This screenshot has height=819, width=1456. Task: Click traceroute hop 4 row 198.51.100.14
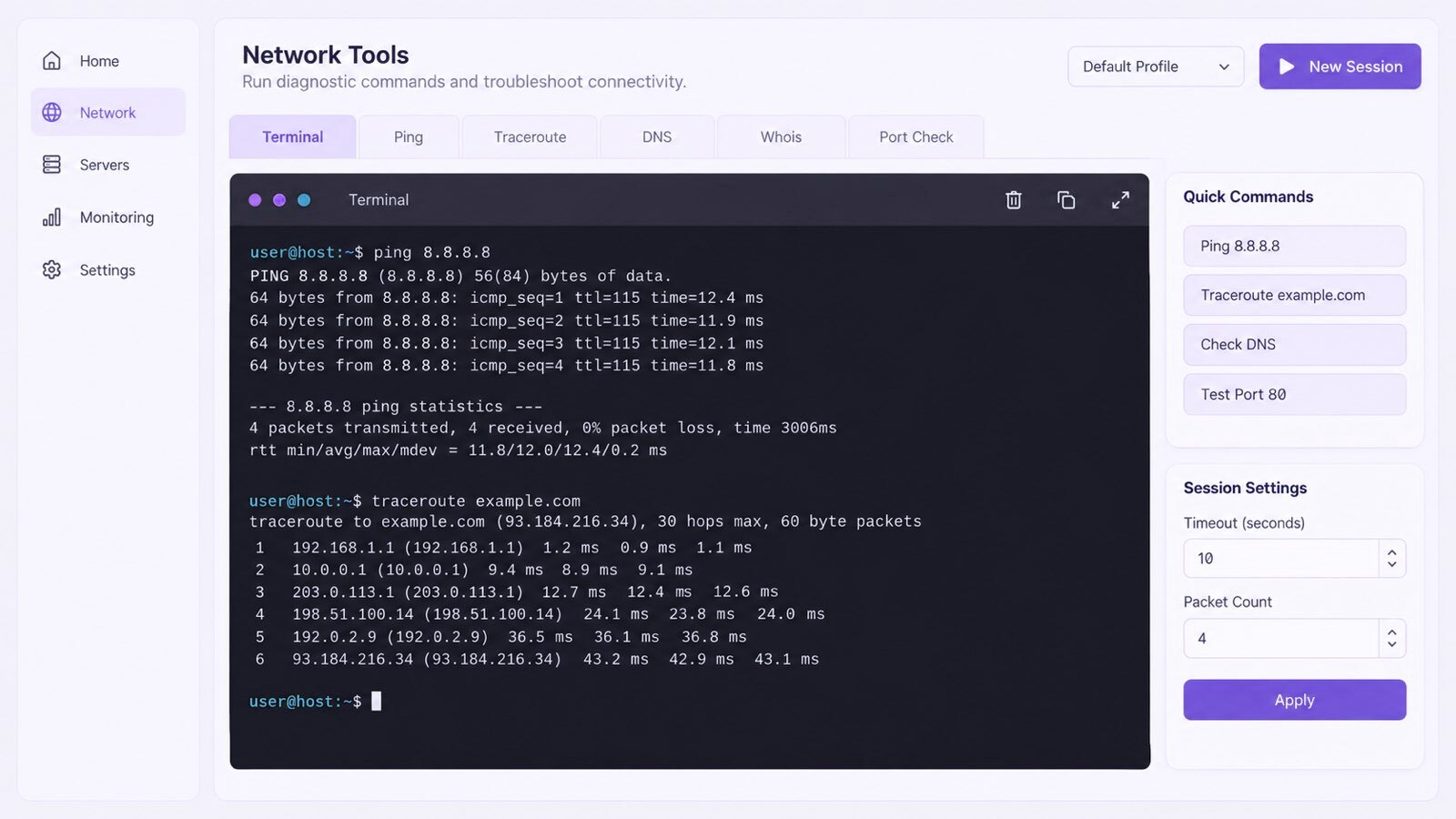pyautogui.click(x=540, y=614)
